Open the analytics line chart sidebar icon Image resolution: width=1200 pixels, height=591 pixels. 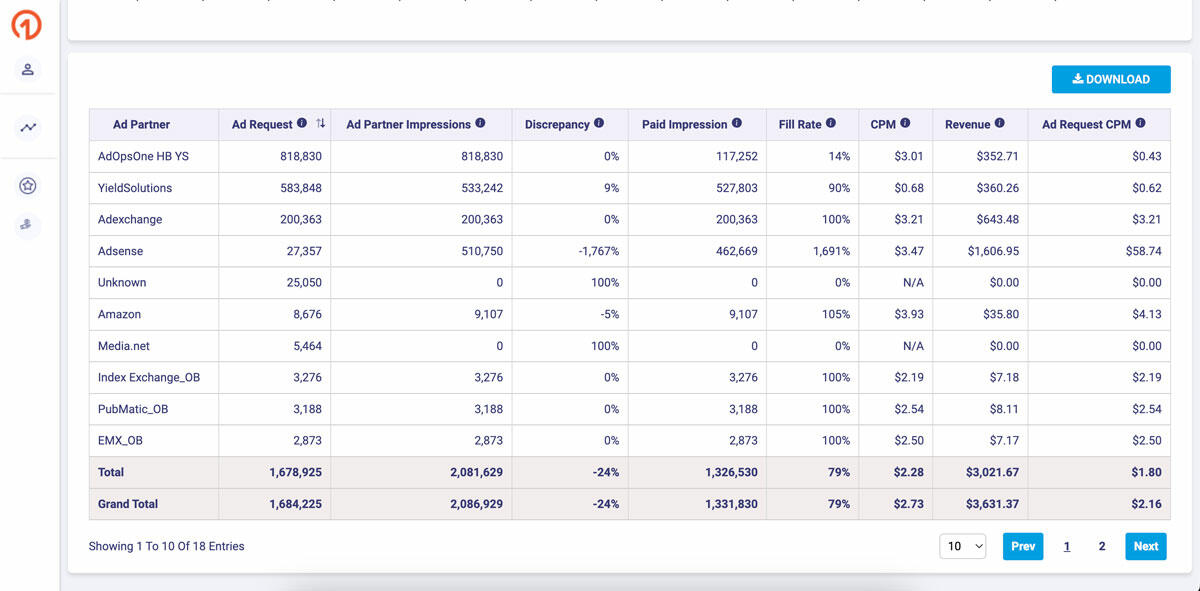[28, 127]
